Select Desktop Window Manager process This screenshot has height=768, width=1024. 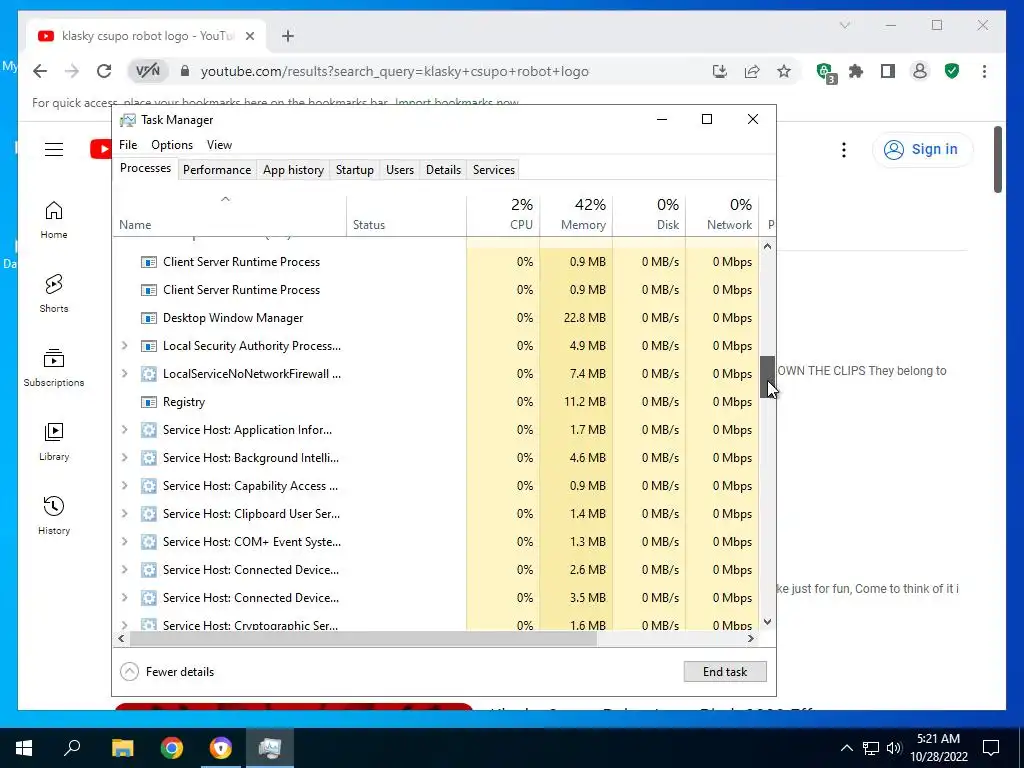435,318
